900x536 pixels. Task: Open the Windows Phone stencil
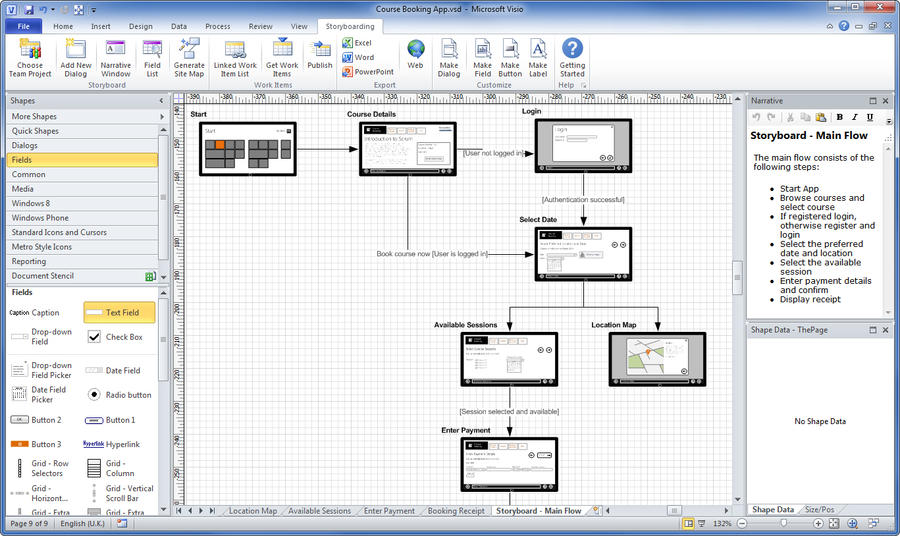[82, 217]
